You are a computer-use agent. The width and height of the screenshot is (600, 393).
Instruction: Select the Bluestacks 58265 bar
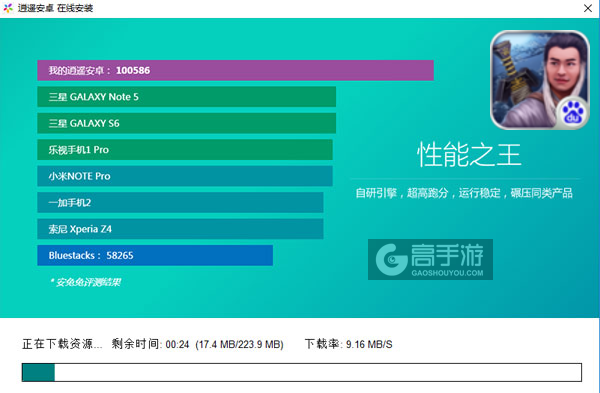[155, 255]
